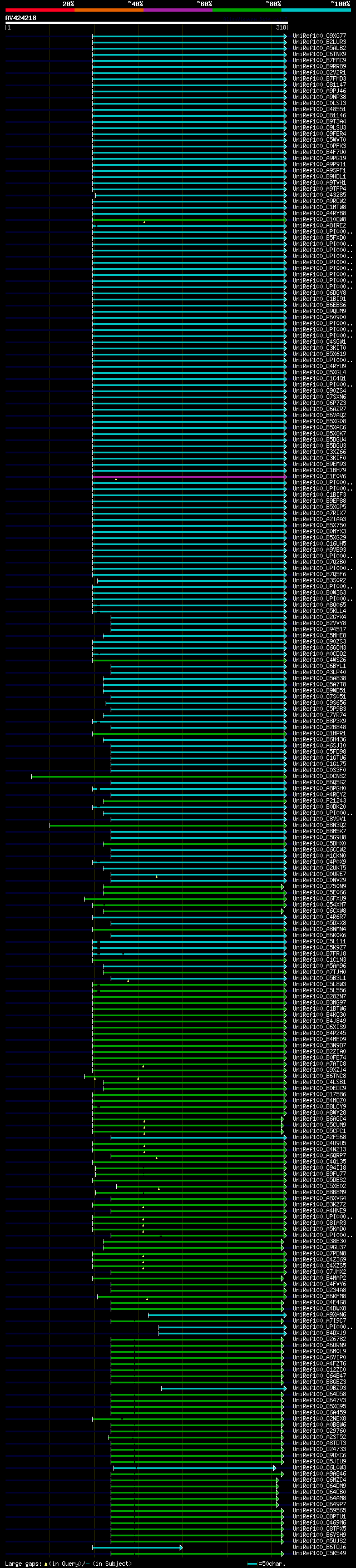356x1568 pixels.
Task: Select hit UniRef100_A9PJ46
Action: (x=319, y=91)
